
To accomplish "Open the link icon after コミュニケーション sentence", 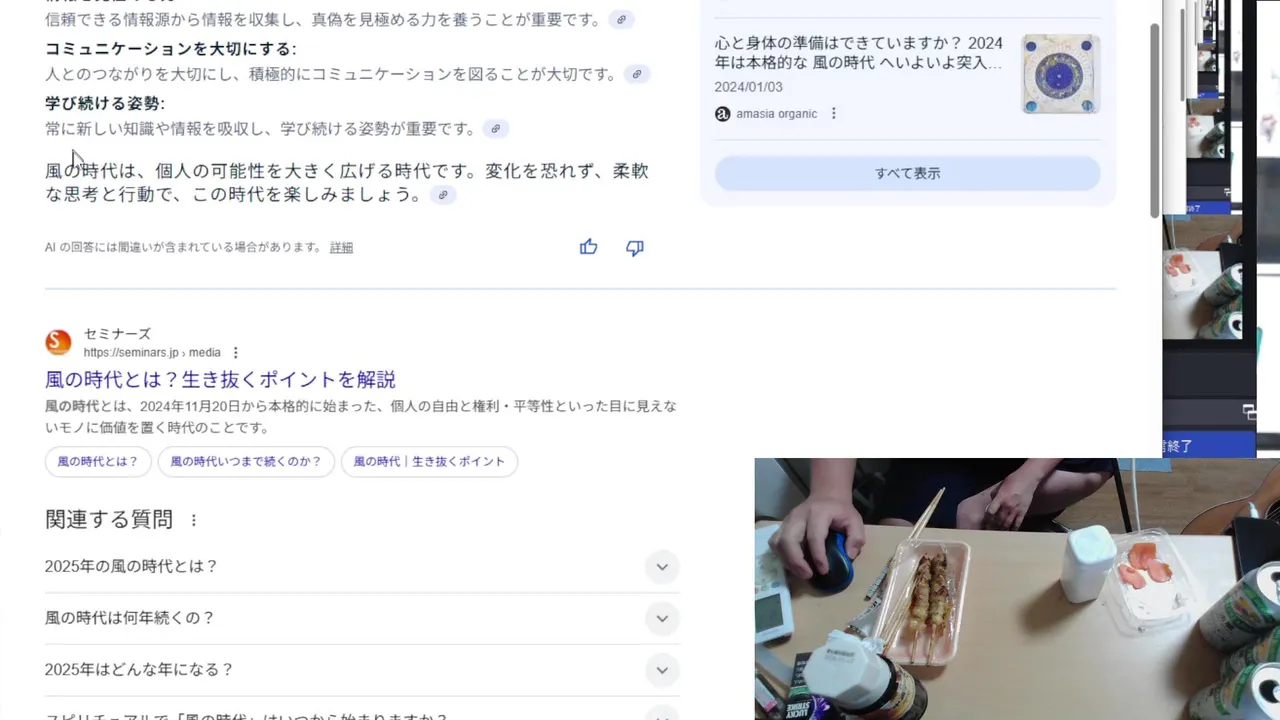I will point(637,74).
